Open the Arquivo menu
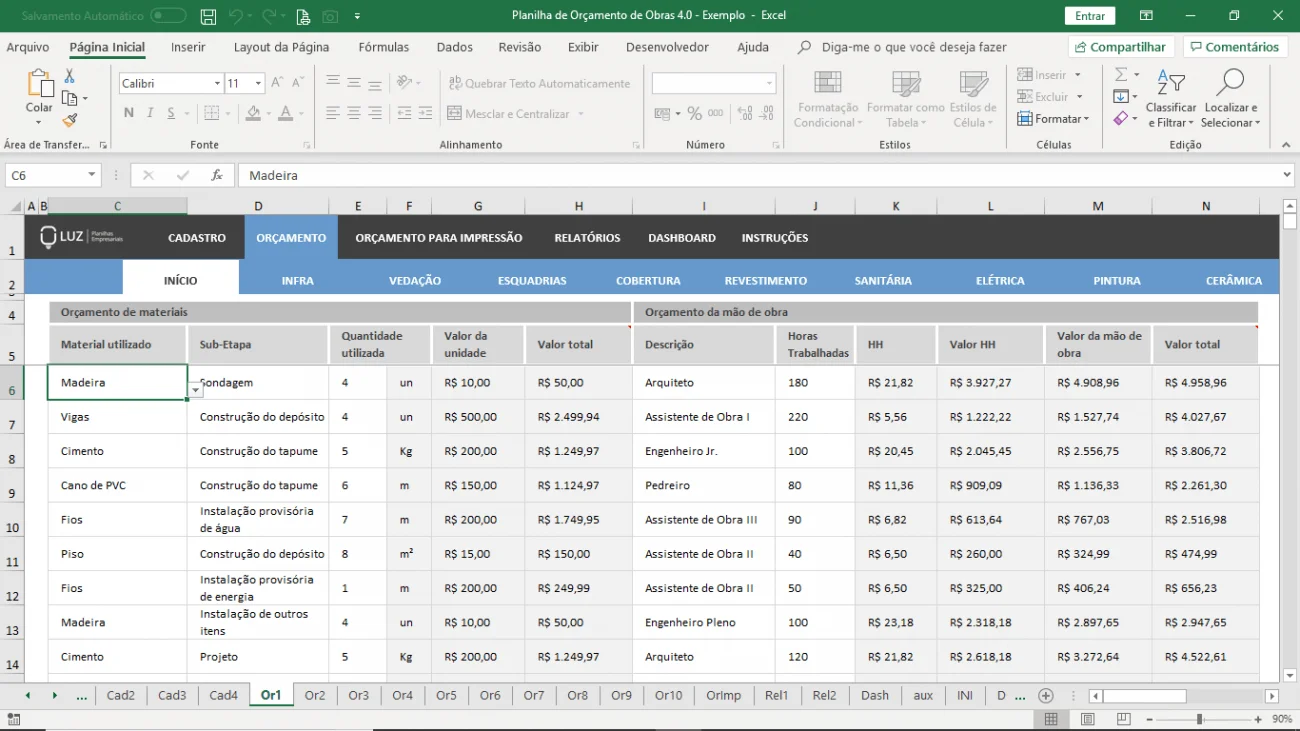1300x731 pixels. (28, 47)
